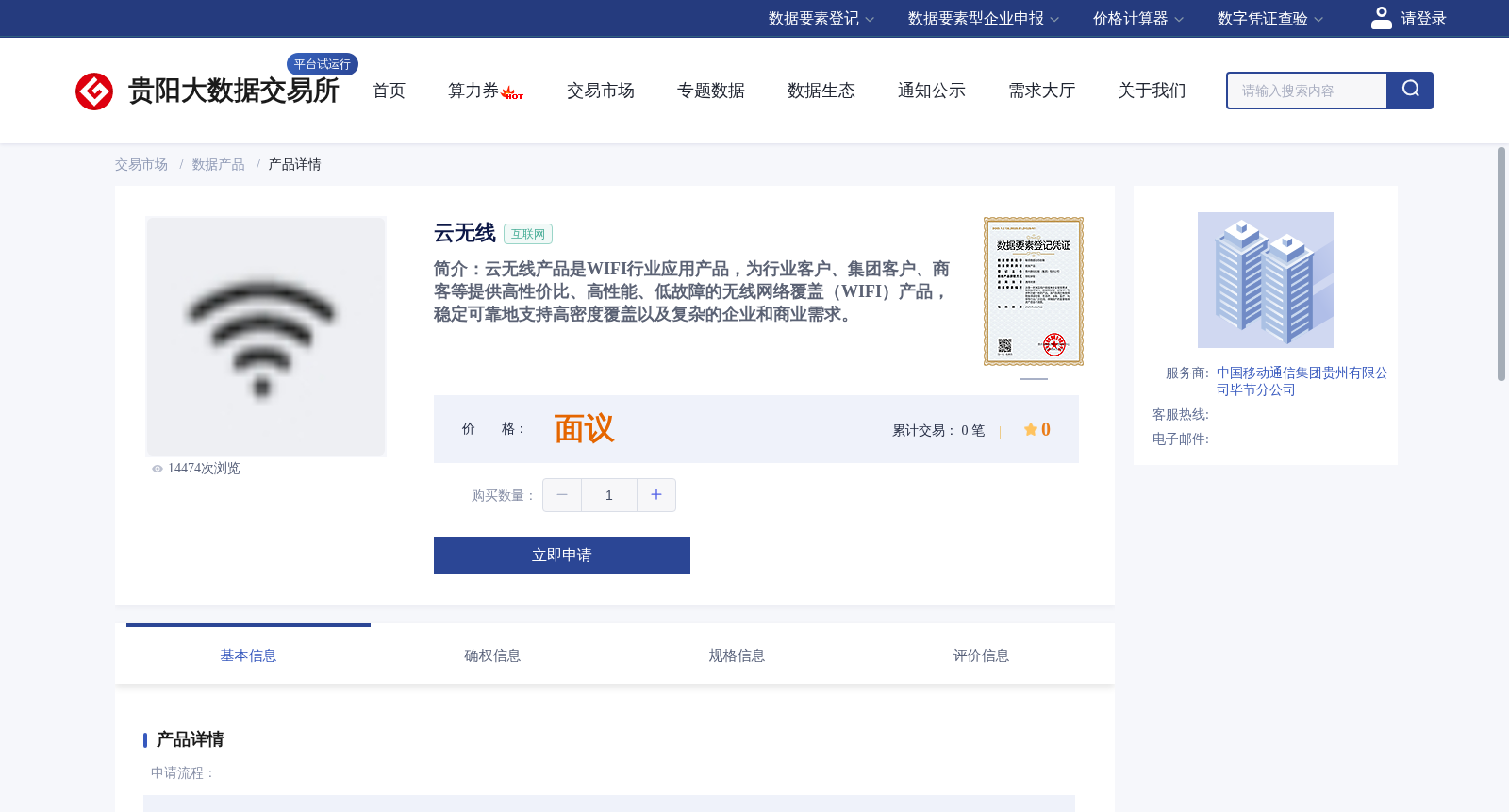The image size is (1509, 812).
Task: Click the orange star rating icon
Action: [x=1031, y=429]
